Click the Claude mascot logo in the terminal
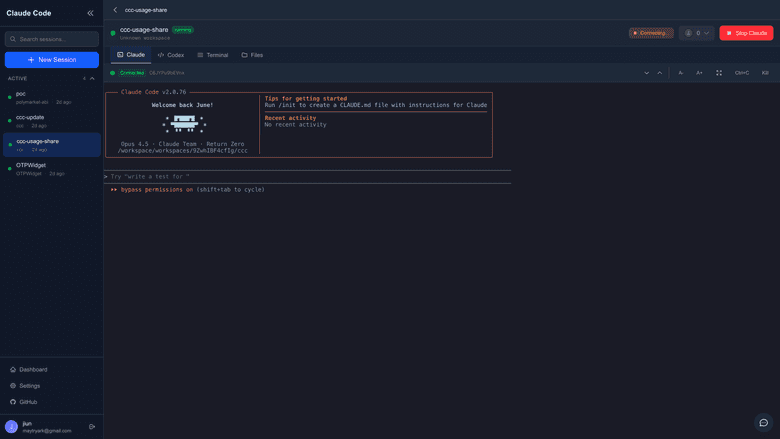 pyautogui.click(x=184, y=124)
